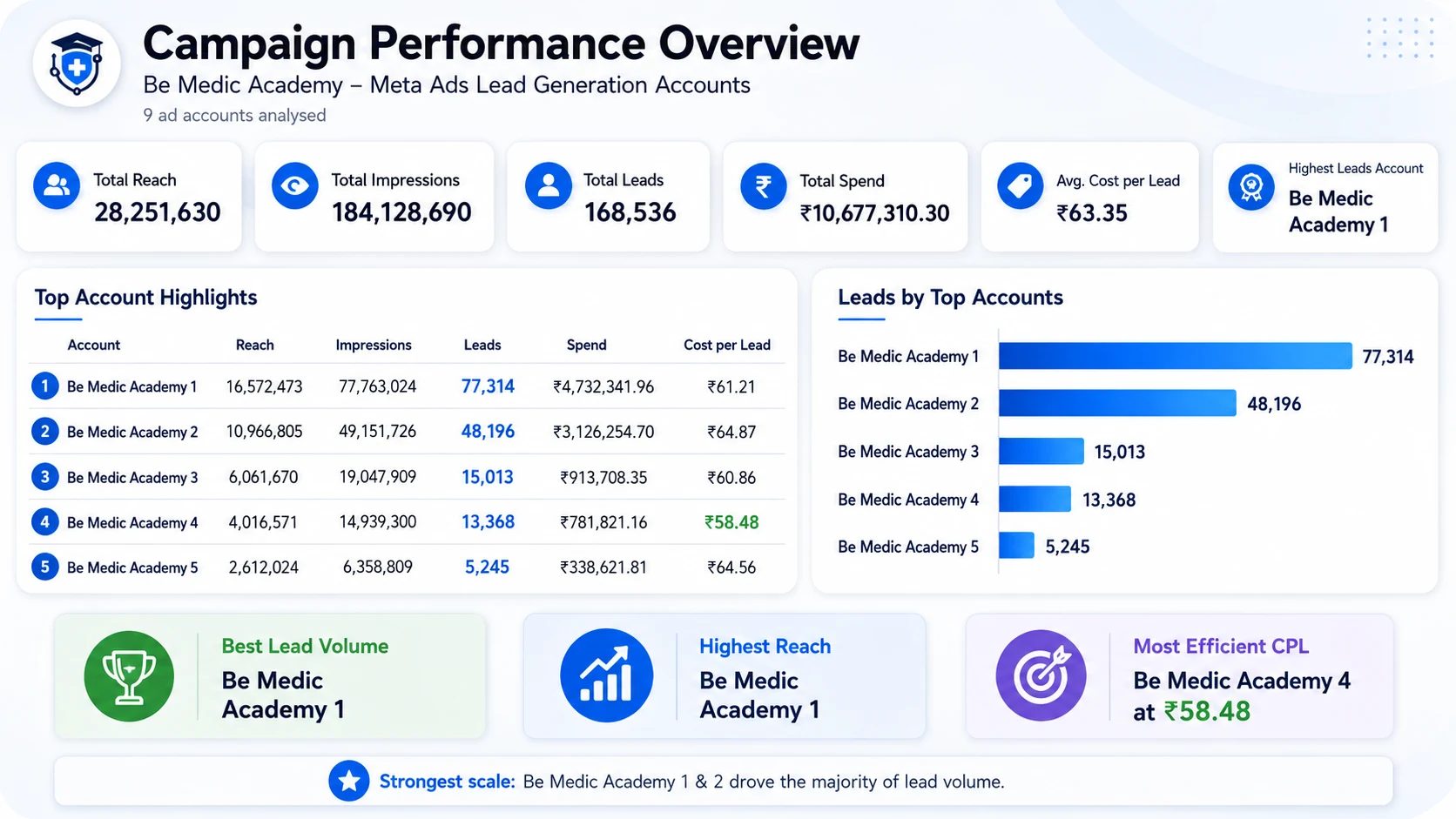Screen dimensions: 1456x819
Task: Click the green ₹58.48 cost cell in table
Action: coord(731,522)
